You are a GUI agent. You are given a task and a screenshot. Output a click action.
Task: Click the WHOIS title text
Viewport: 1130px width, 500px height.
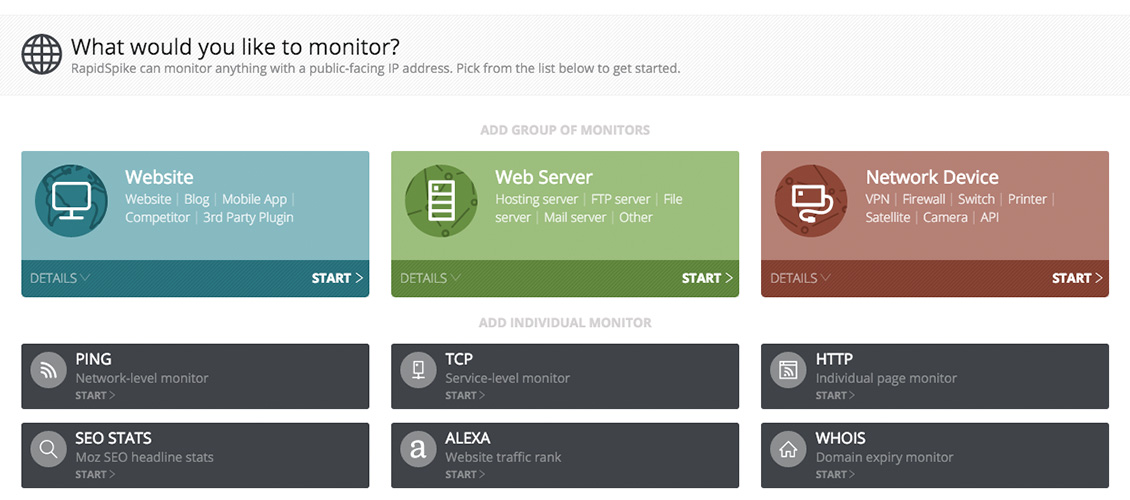tap(840, 438)
